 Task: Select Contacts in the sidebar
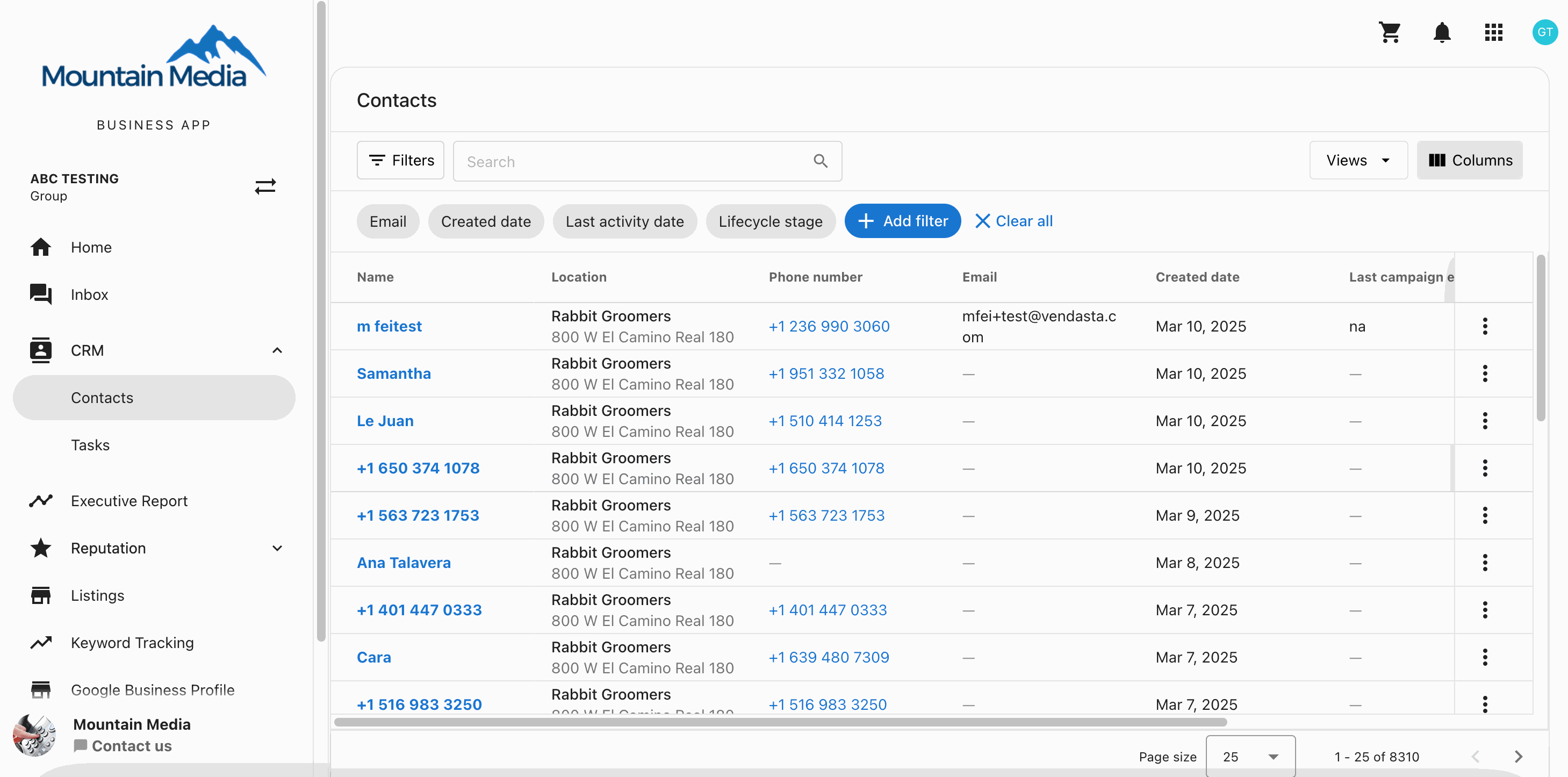[154, 397]
